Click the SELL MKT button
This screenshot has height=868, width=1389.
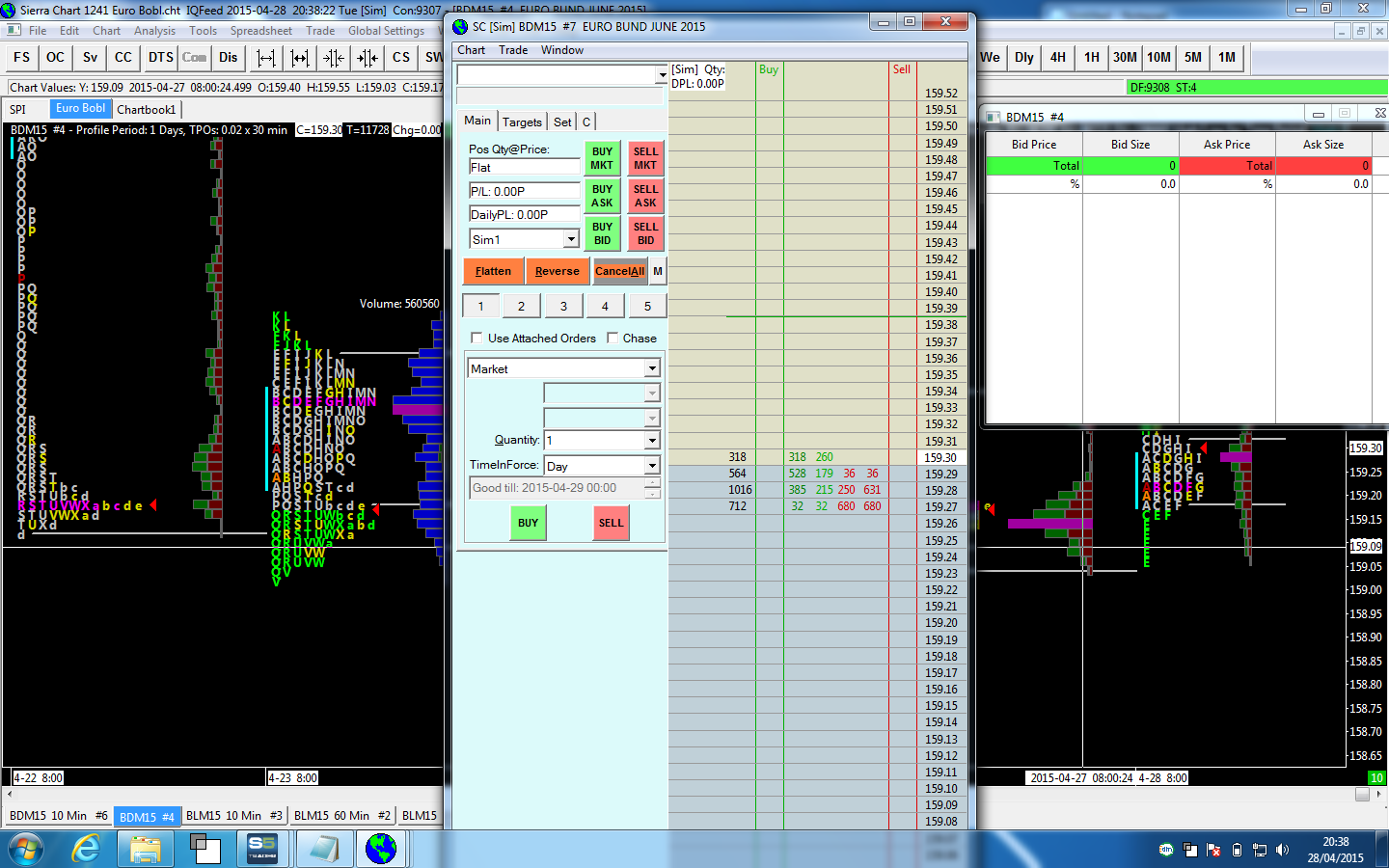[x=645, y=158]
